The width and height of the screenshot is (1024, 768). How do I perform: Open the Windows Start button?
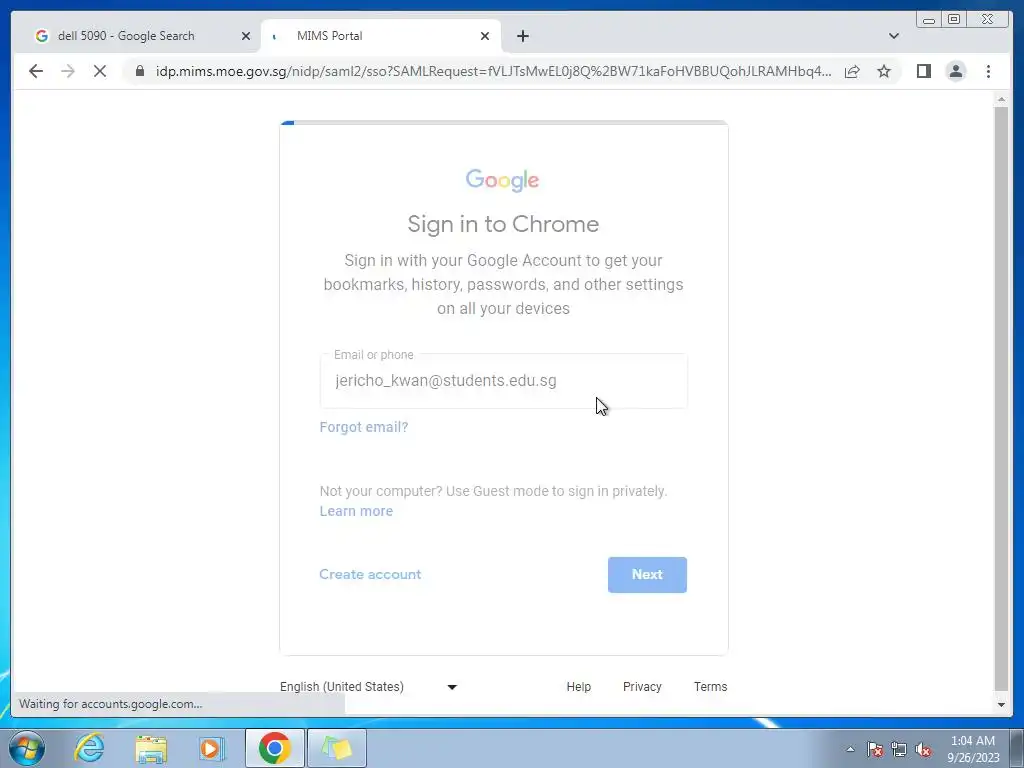coord(27,748)
